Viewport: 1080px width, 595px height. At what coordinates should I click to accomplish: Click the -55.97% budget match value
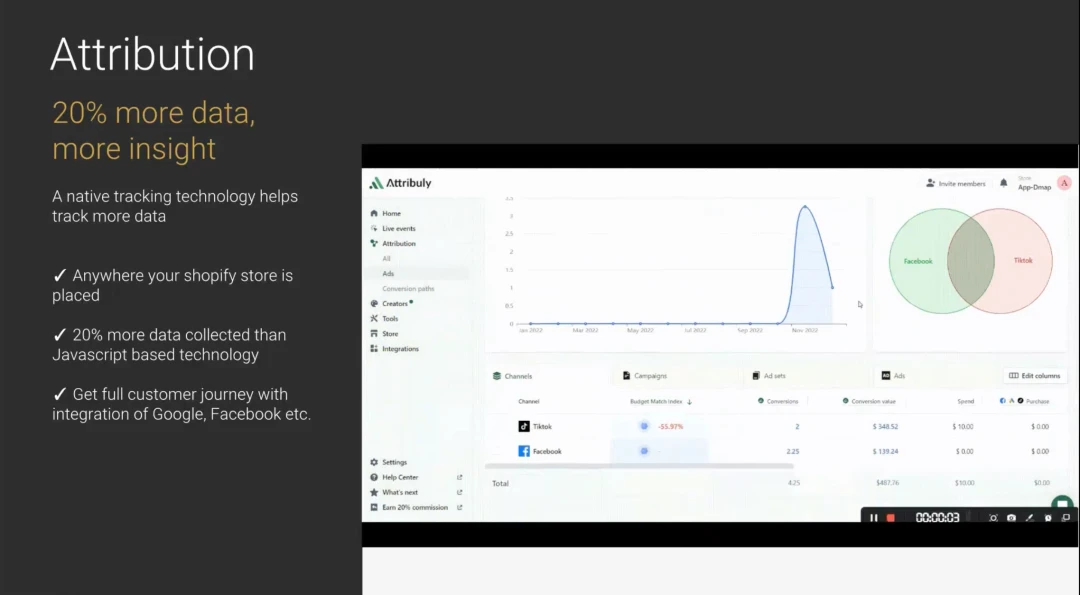[671, 427]
